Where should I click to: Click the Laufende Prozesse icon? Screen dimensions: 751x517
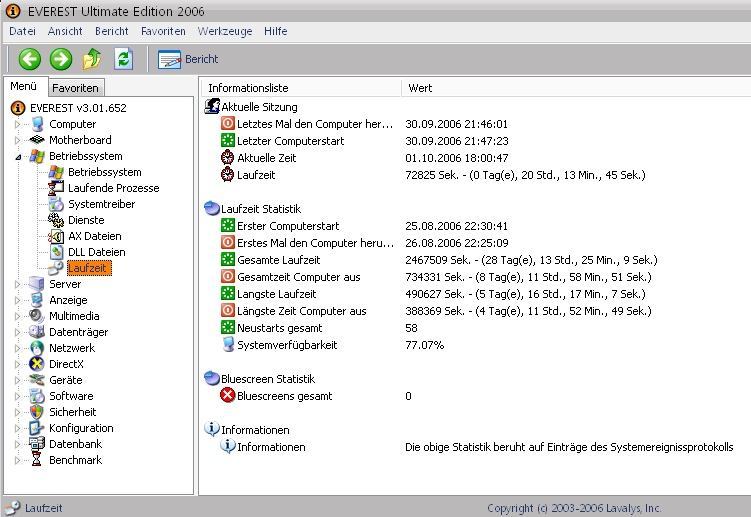click(56, 188)
